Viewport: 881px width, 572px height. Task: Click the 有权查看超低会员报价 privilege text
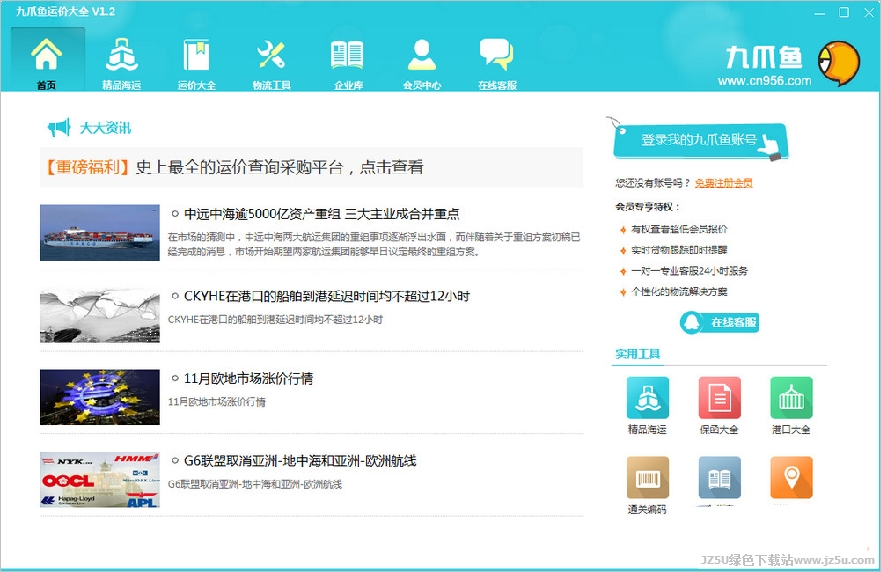[679, 229]
